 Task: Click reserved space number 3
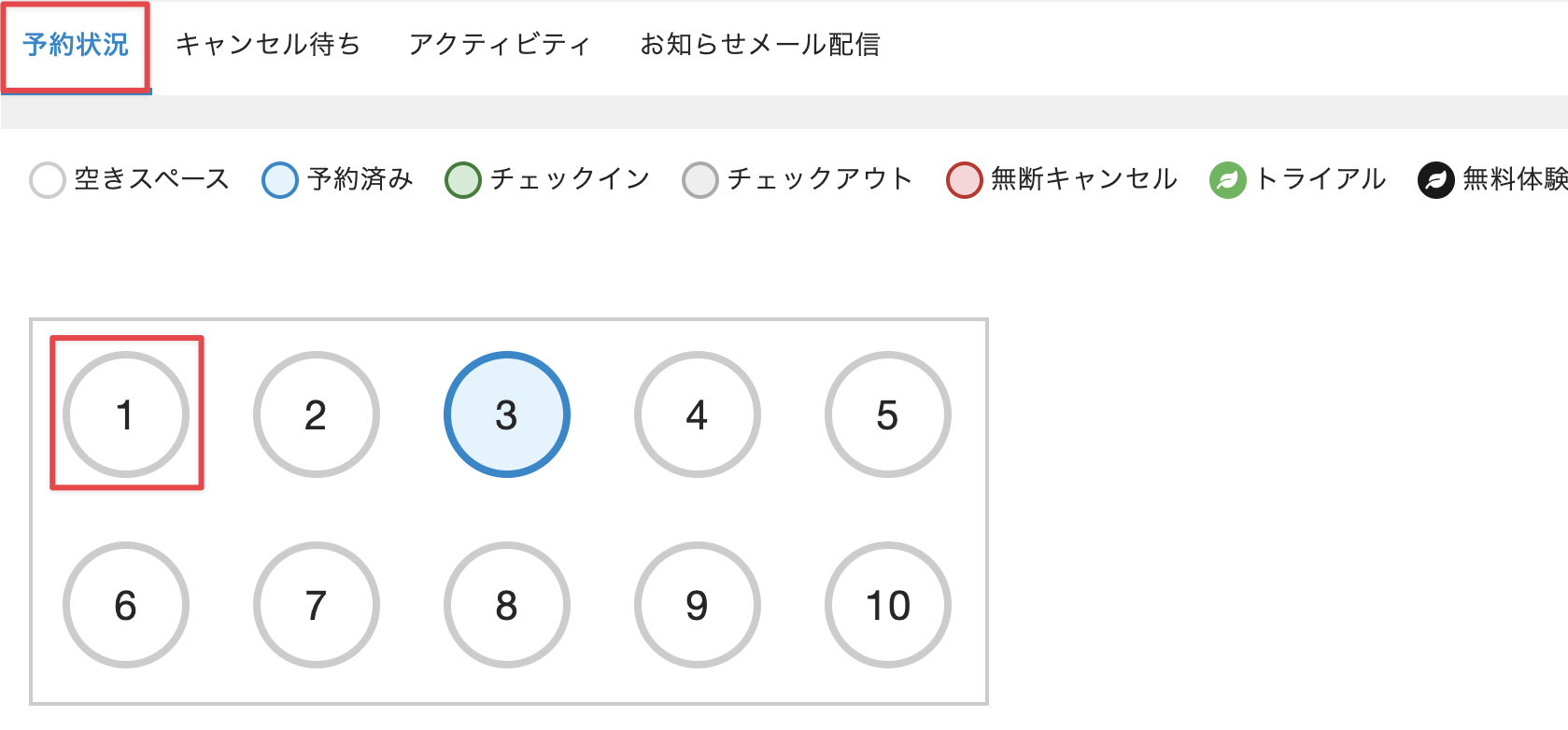(507, 414)
